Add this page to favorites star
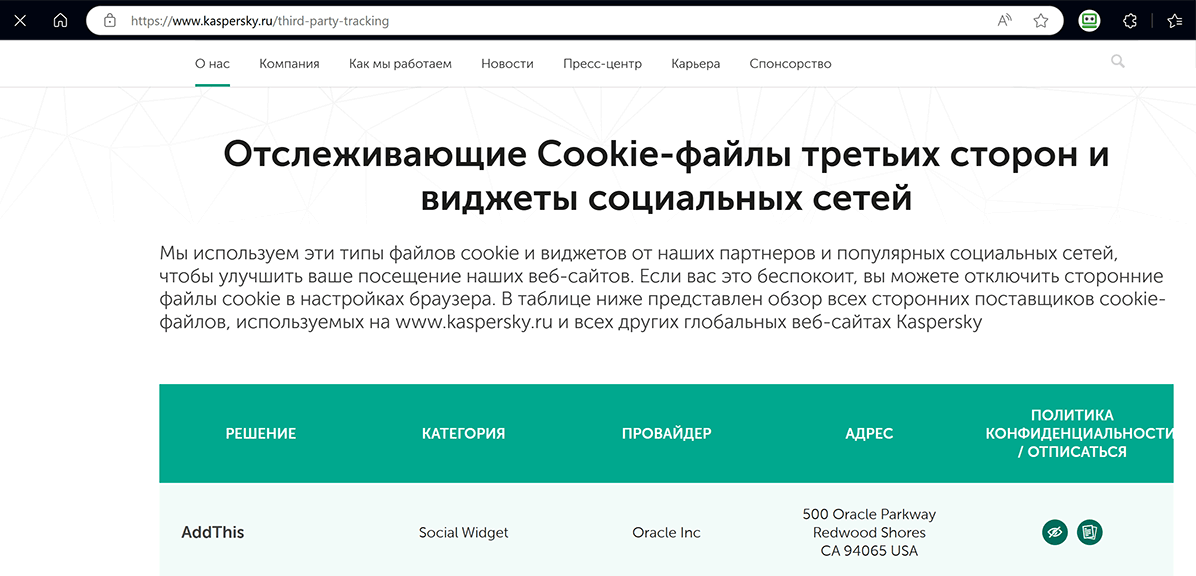This screenshot has height=576, width=1196. [x=1040, y=21]
